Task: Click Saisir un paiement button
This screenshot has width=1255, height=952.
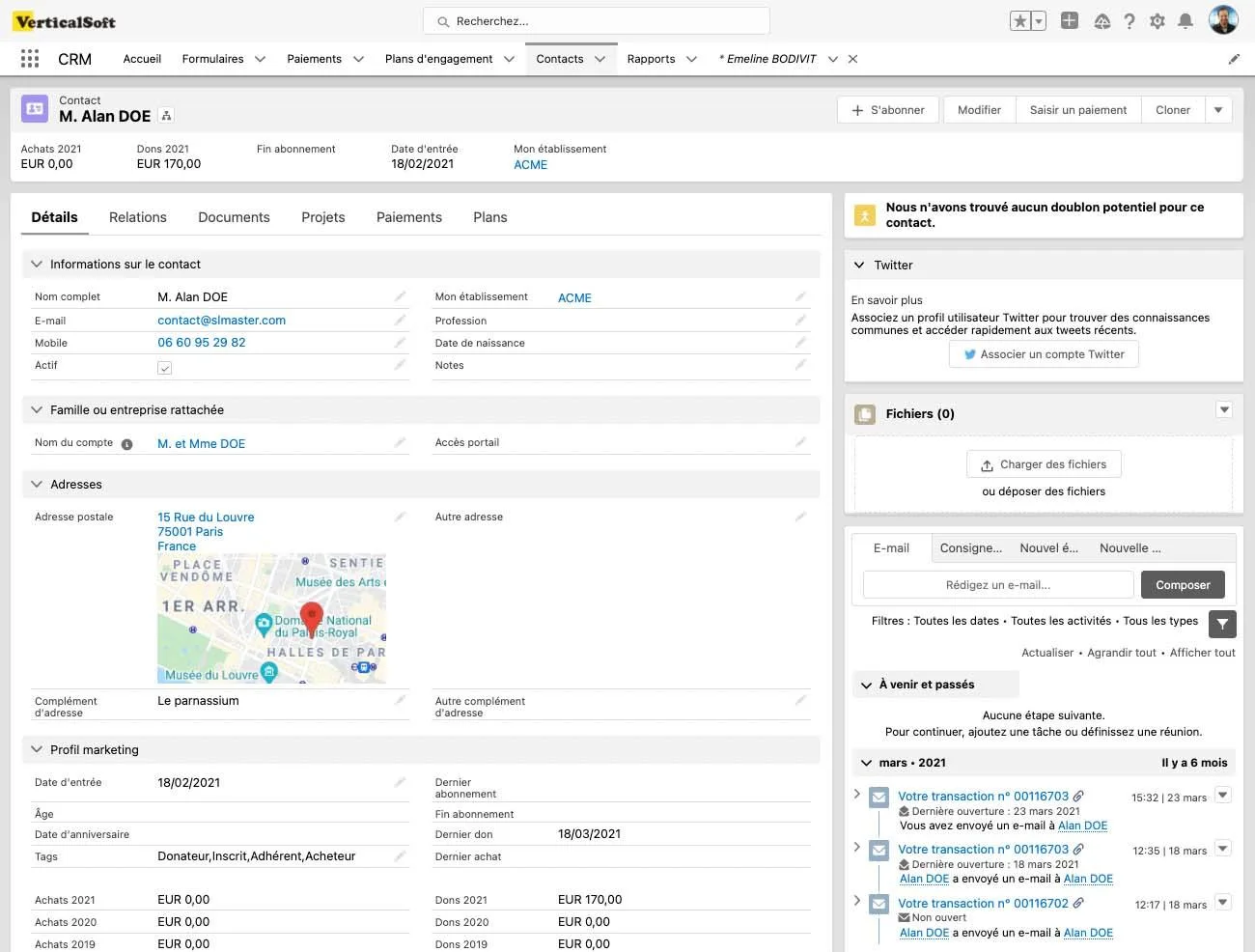Action: [x=1078, y=110]
